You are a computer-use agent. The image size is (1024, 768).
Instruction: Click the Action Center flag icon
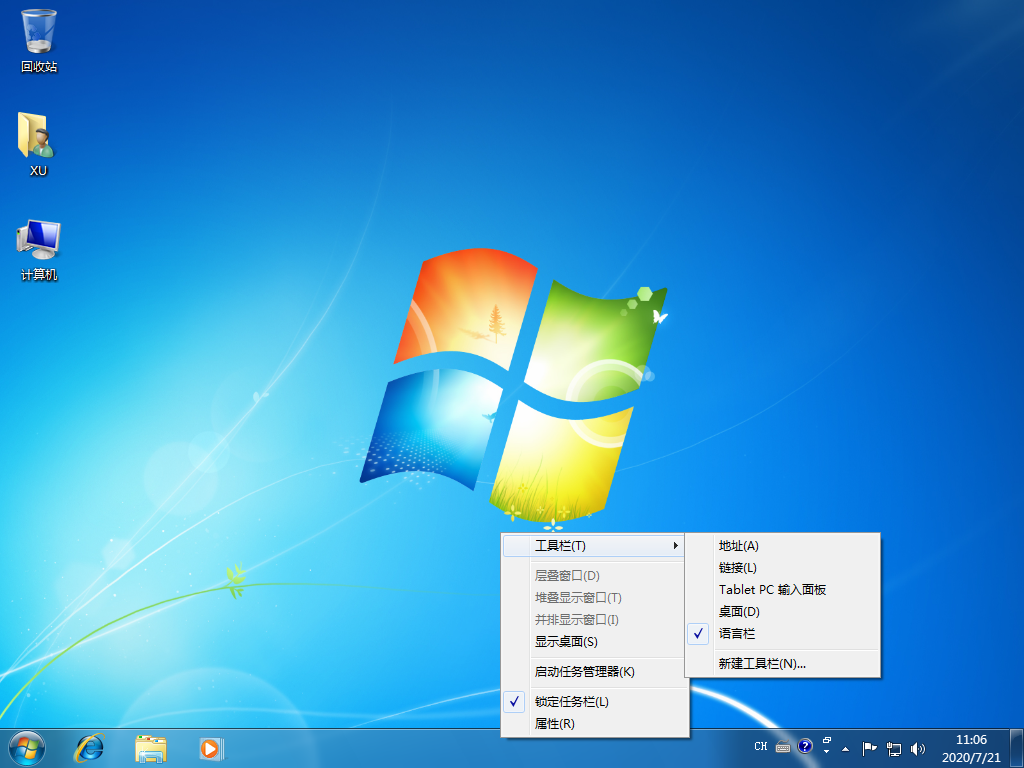pyautogui.click(x=869, y=748)
